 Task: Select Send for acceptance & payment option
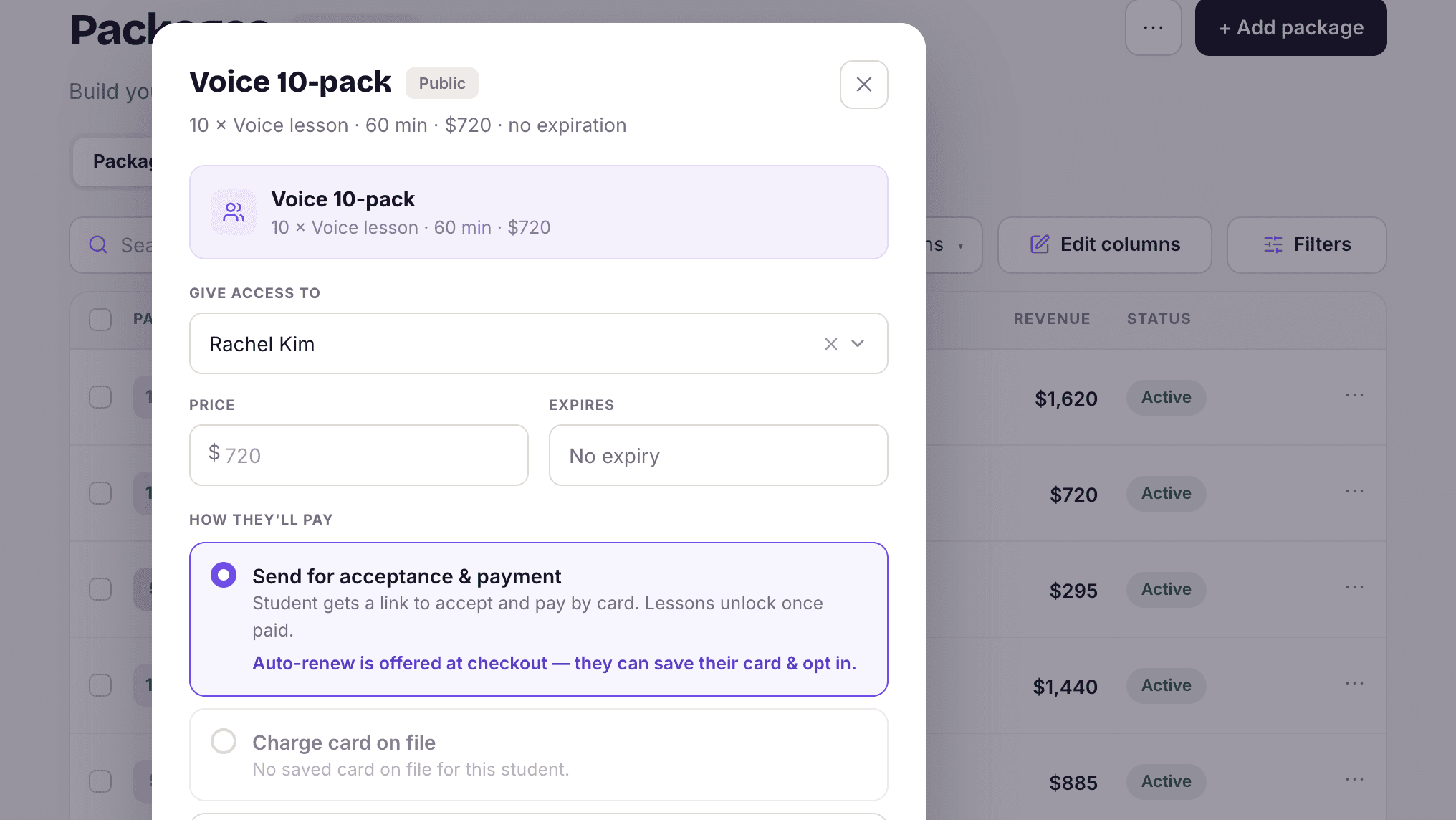[538, 619]
